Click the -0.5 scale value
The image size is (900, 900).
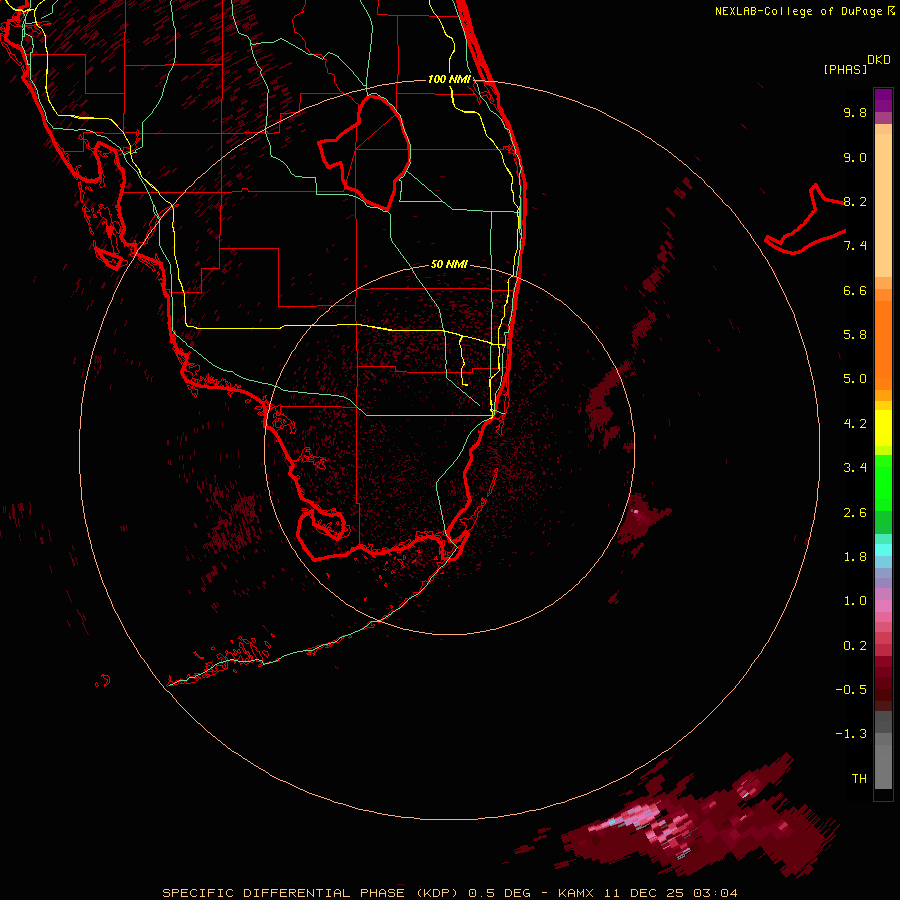click(x=851, y=690)
